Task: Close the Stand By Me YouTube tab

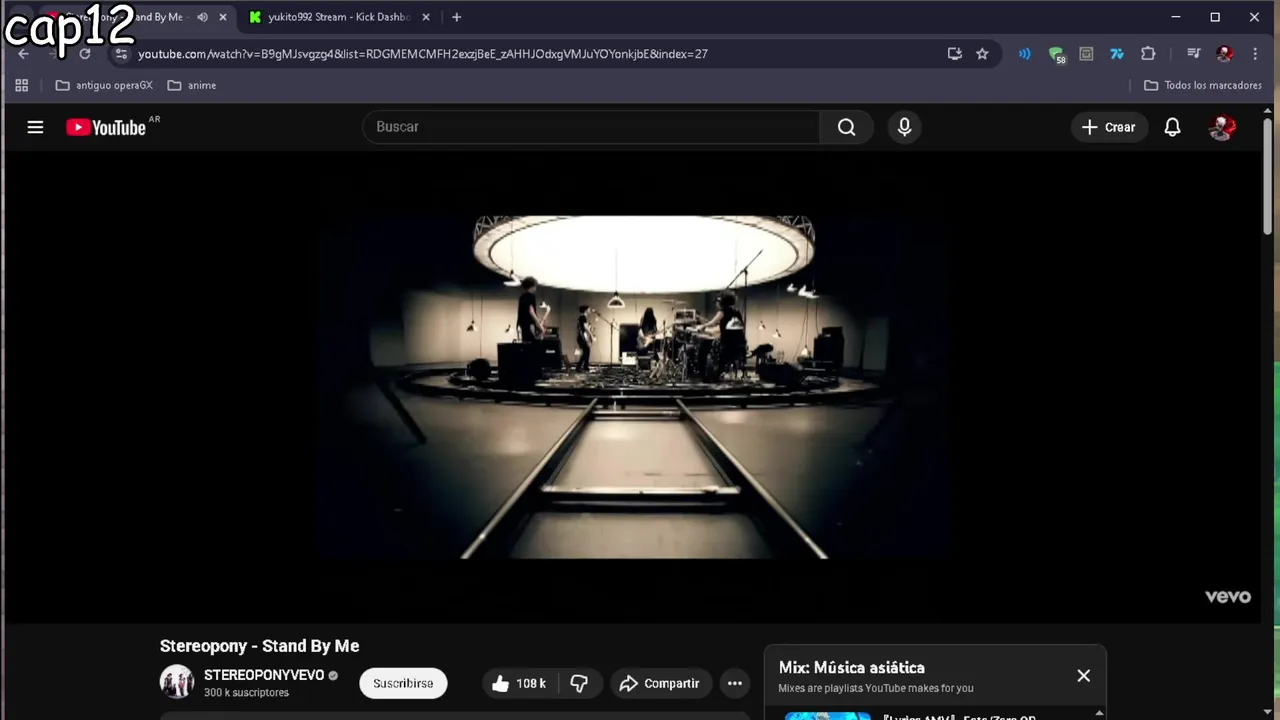Action: click(x=223, y=17)
